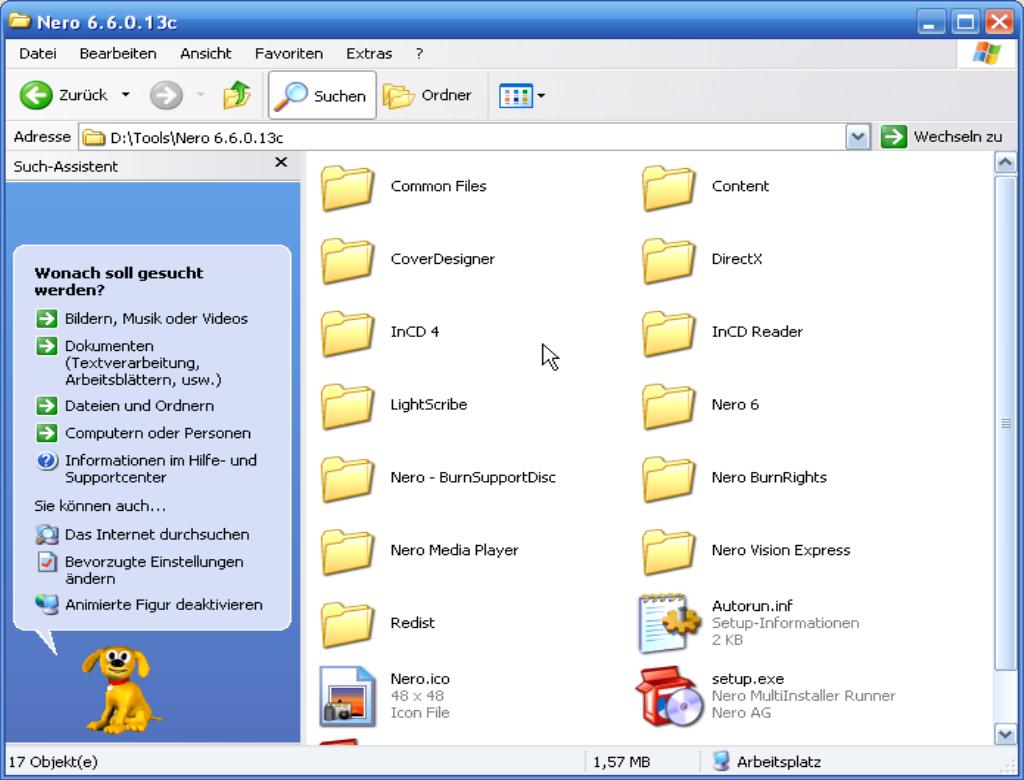Select the Nero.ico file icon
Screen dimensions: 1024x780
click(347, 696)
